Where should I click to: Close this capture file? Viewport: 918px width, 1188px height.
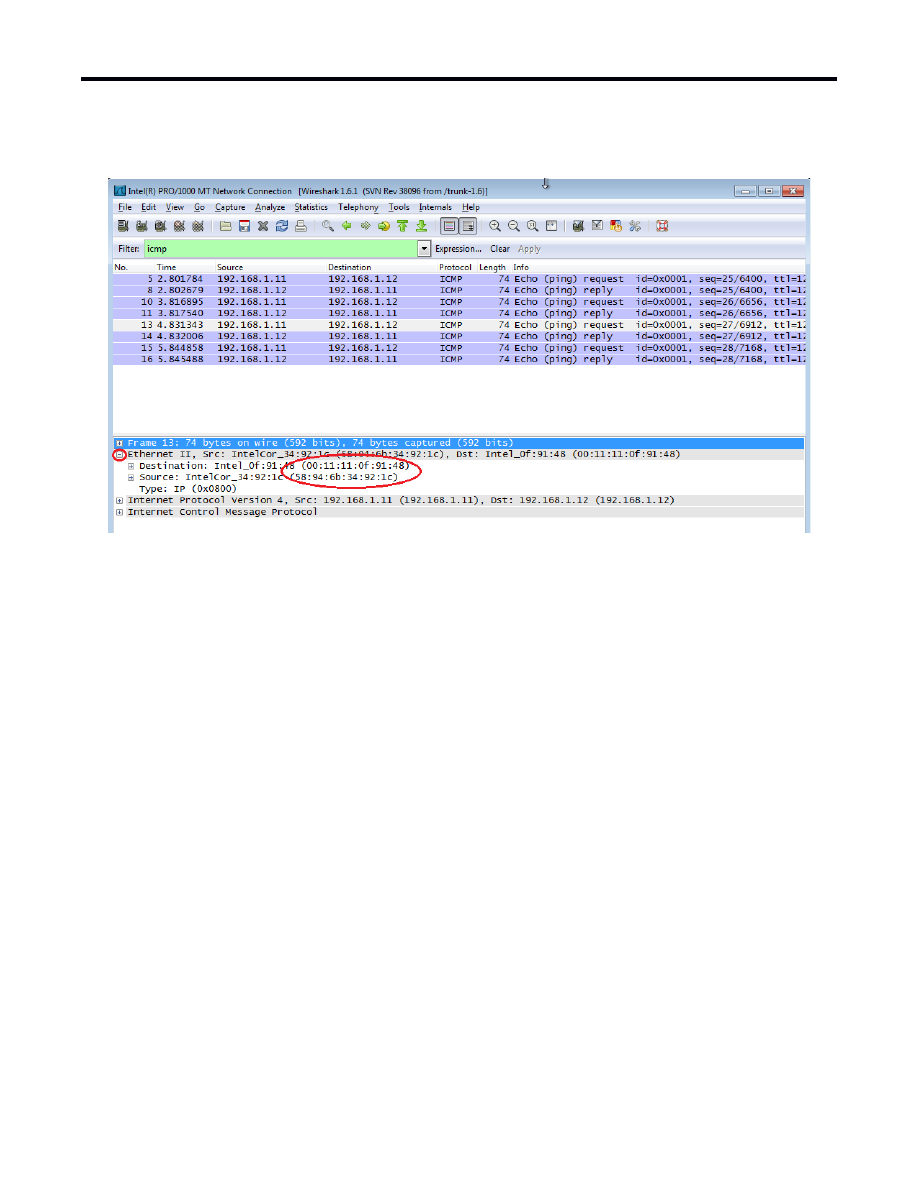pos(263,226)
